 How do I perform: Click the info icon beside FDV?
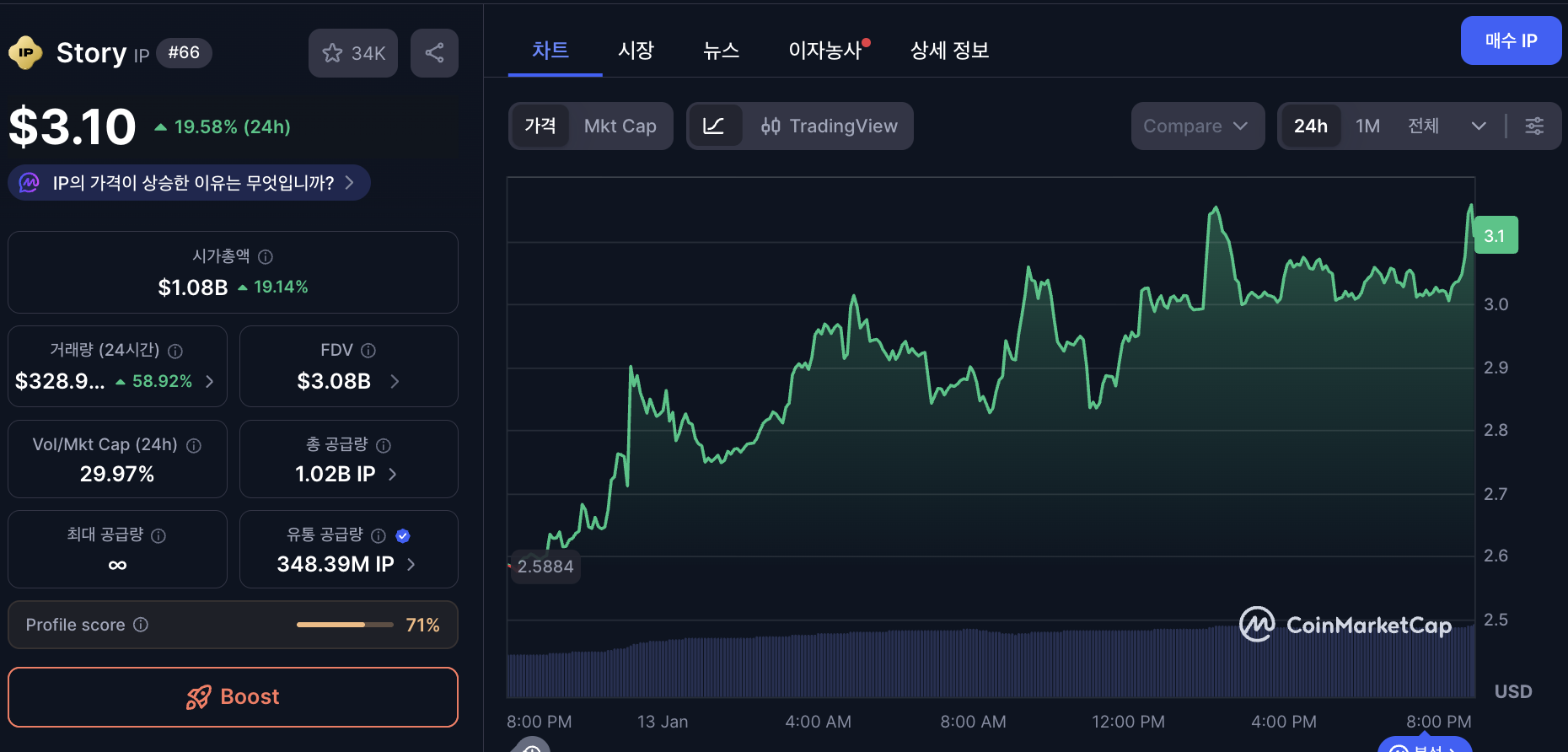pyautogui.click(x=368, y=350)
